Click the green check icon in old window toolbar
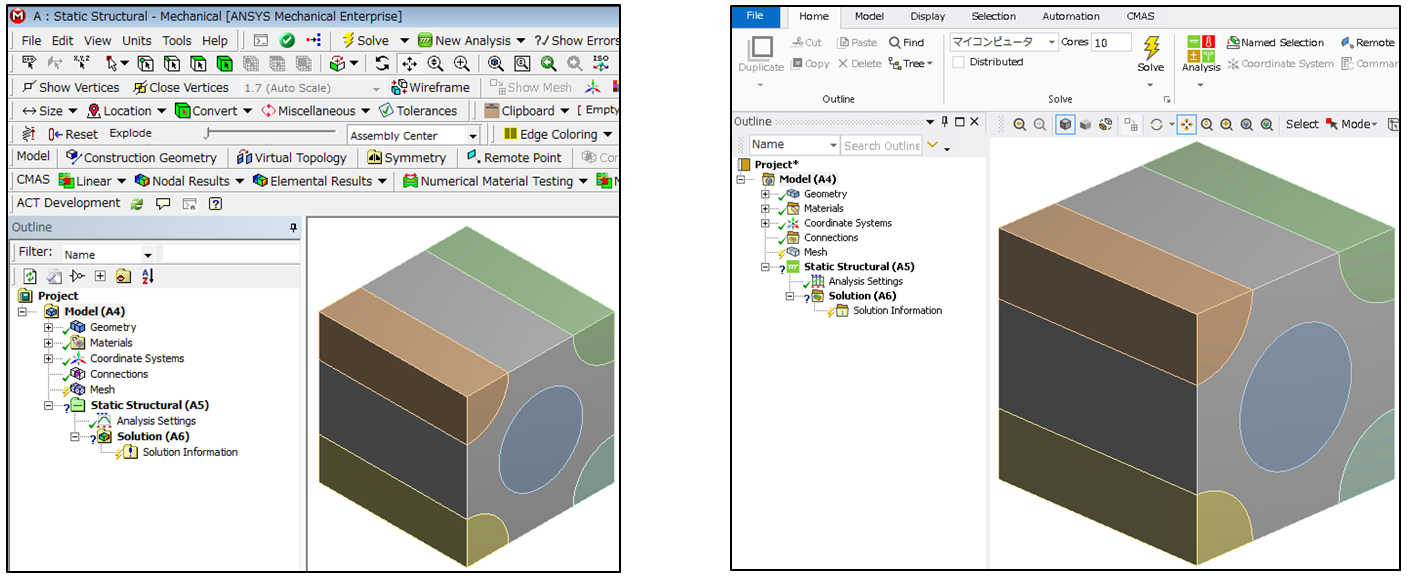 [287, 40]
